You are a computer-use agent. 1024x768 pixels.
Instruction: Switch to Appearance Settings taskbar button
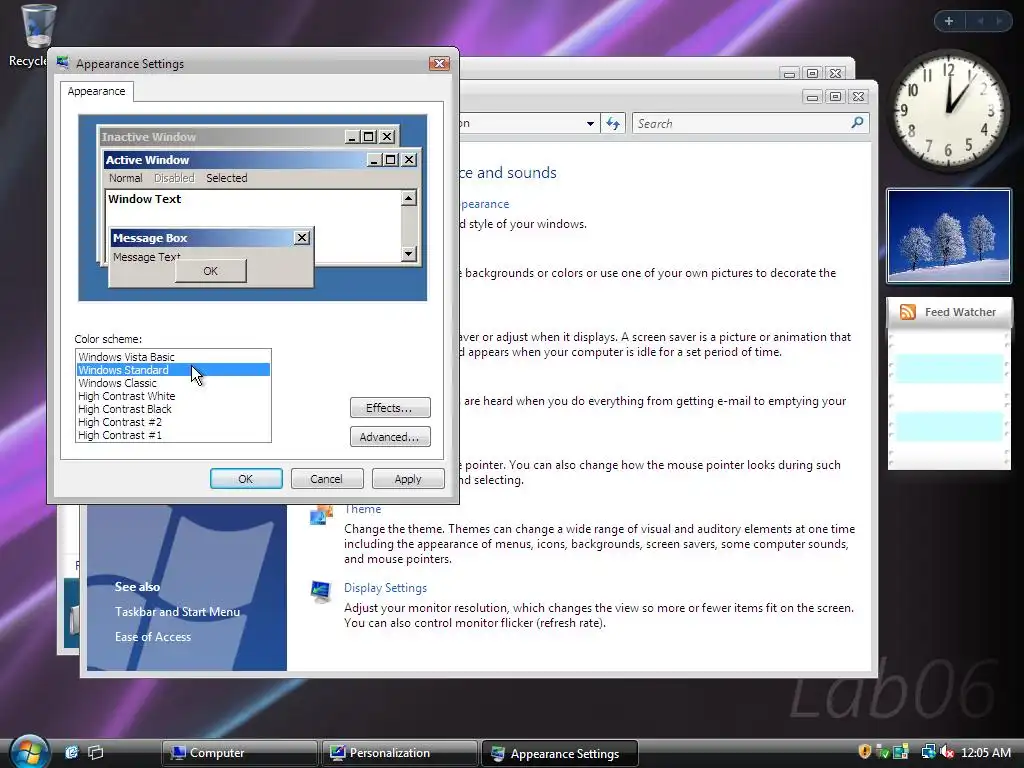(560, 754)
